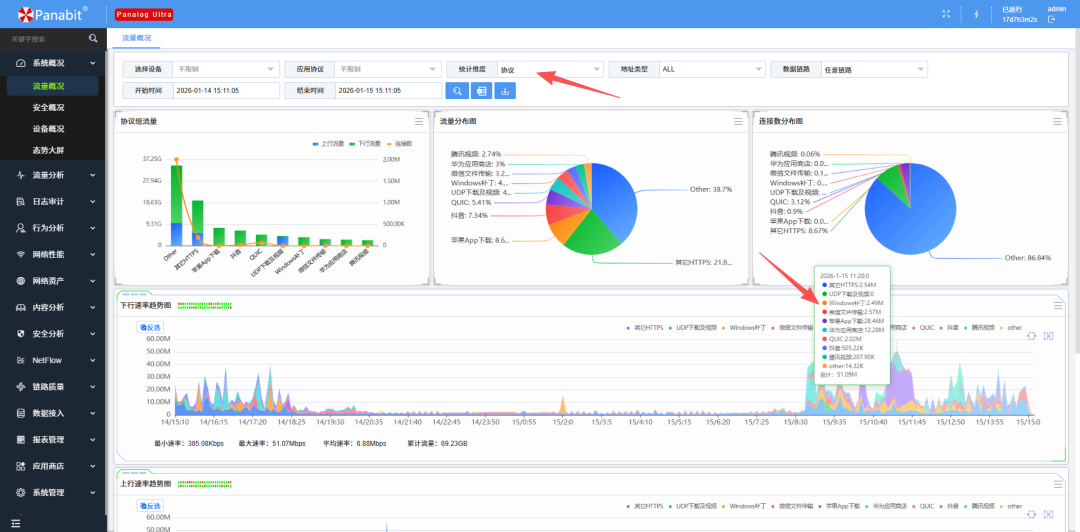The height and width of the screenshot is (532, 1080).
Task: Open 数据接入 menu in the sidebar
Action: point(53,413)
